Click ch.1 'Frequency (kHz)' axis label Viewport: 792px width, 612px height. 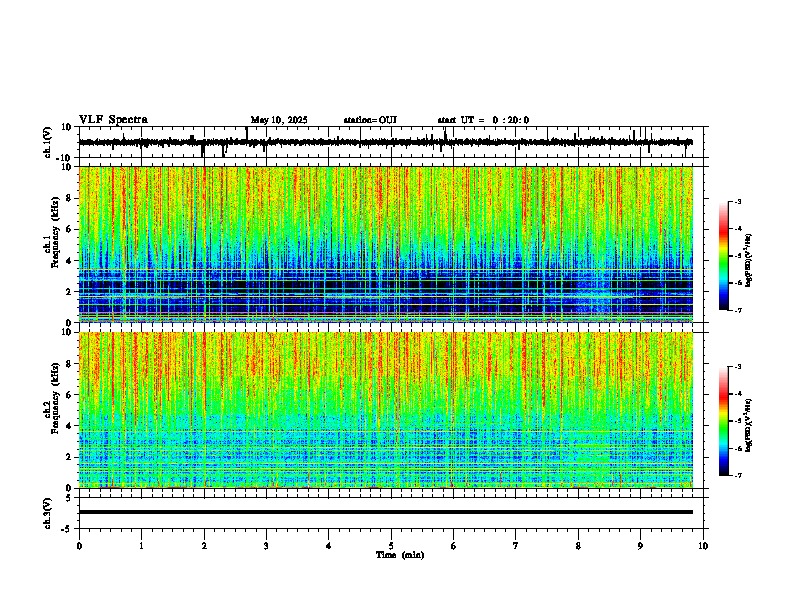click(54, 232)
